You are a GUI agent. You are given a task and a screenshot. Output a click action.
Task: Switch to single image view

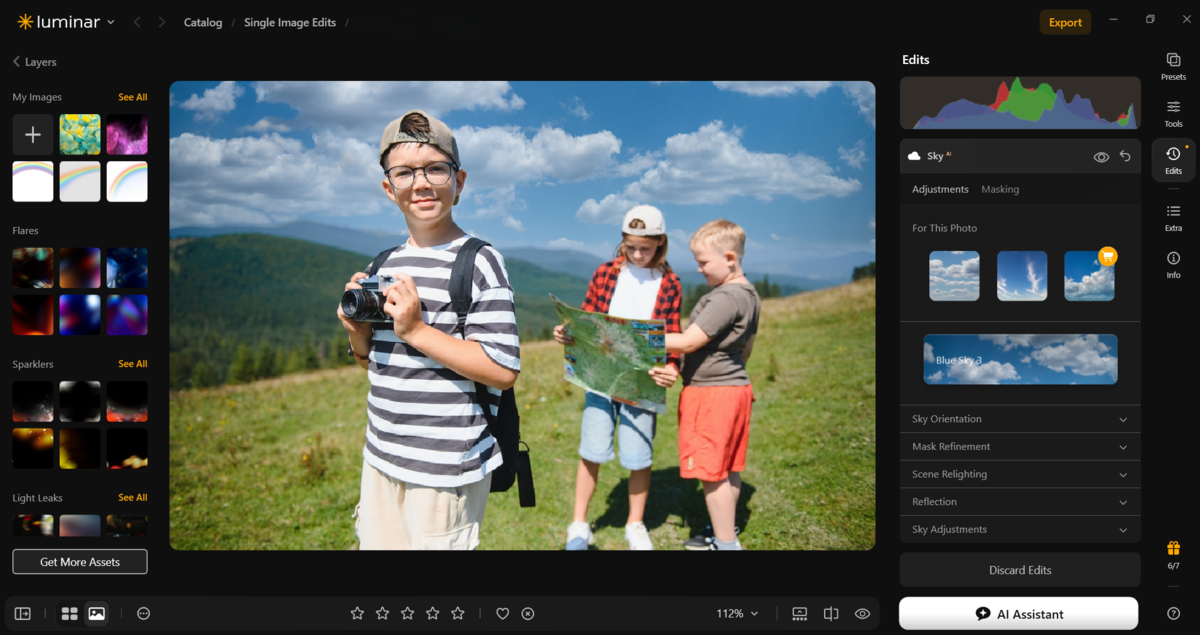coord(96,613)
